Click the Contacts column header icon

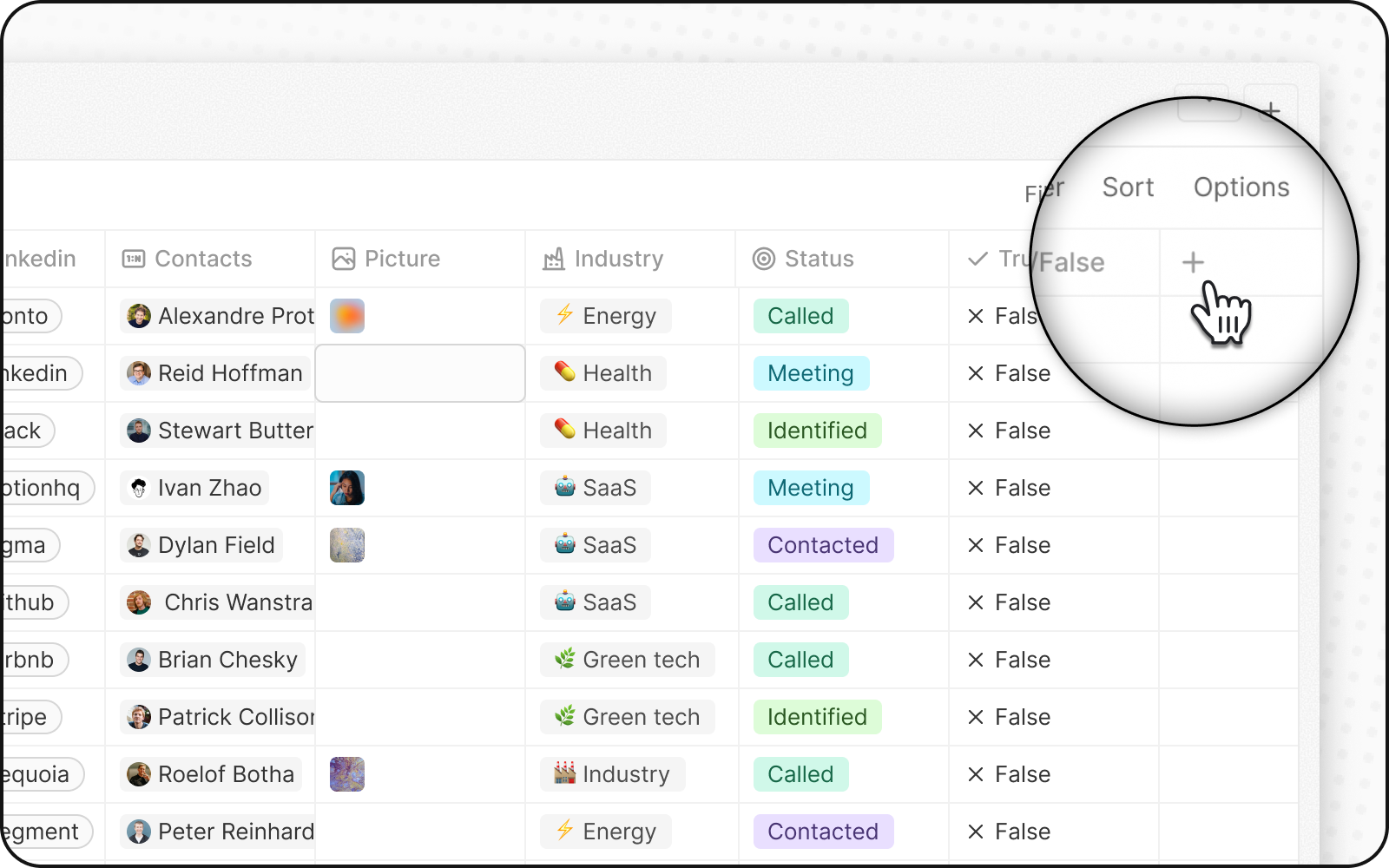tap(134, 259)
